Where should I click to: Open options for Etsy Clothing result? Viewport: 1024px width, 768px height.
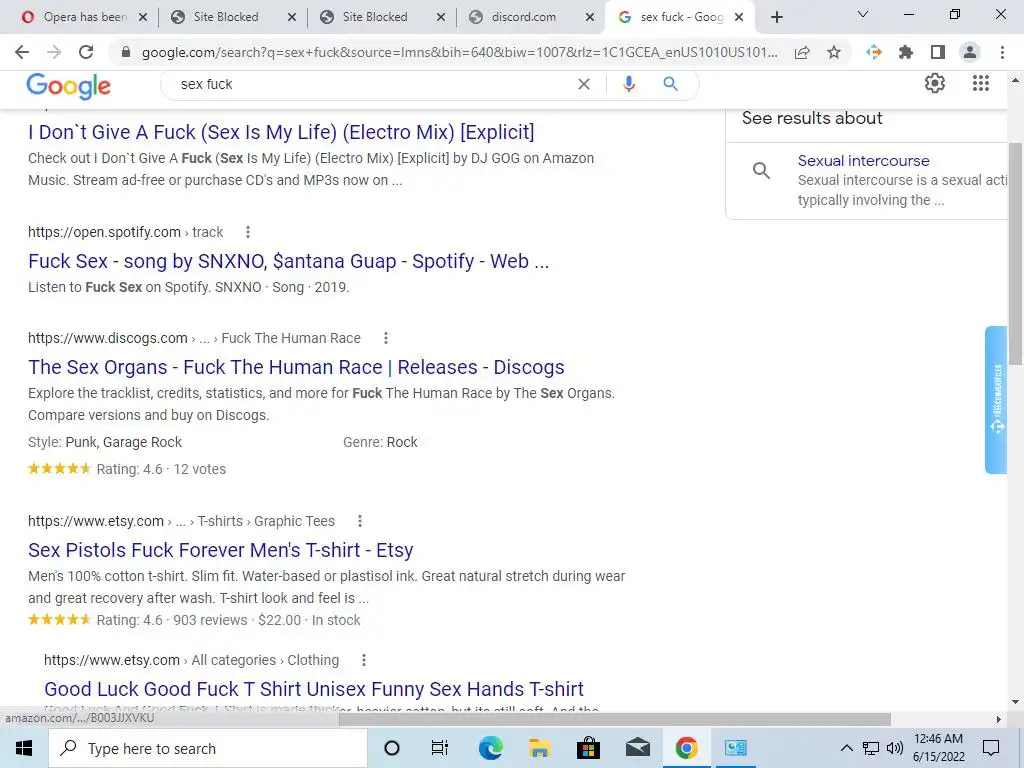(364, 660)
